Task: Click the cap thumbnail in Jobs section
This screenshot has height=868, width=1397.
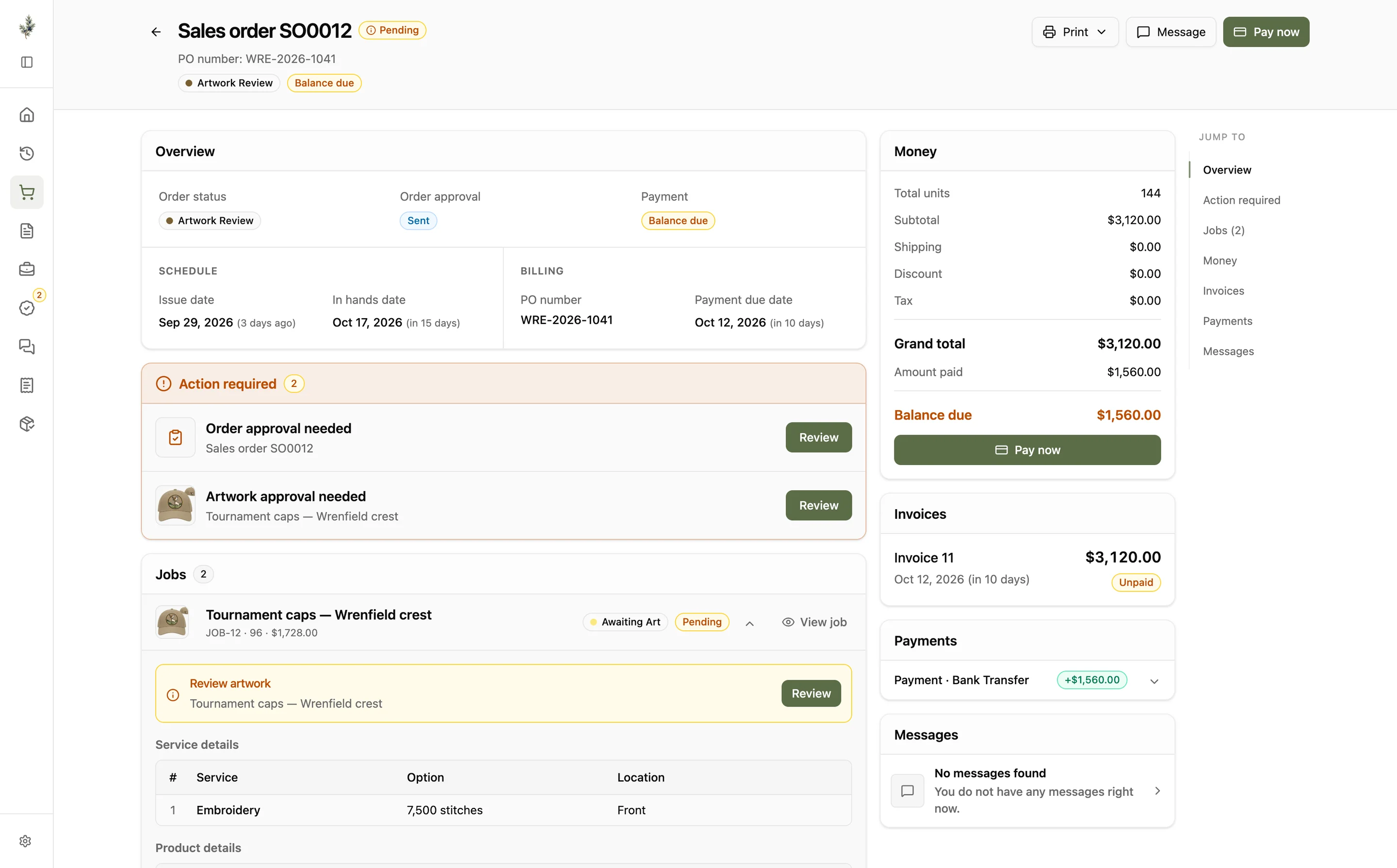Action: point(172,622)
